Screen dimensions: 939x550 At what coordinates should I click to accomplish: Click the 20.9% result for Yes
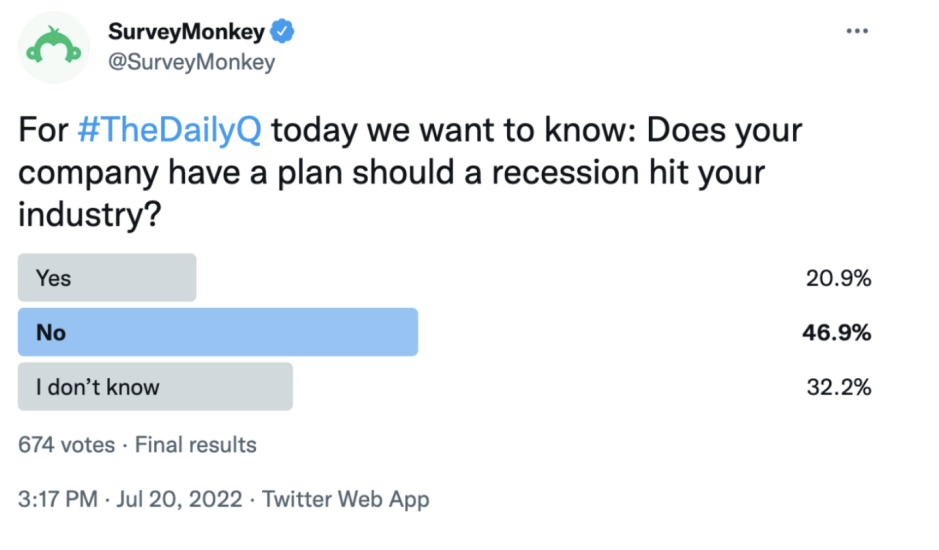click(838, 278)
